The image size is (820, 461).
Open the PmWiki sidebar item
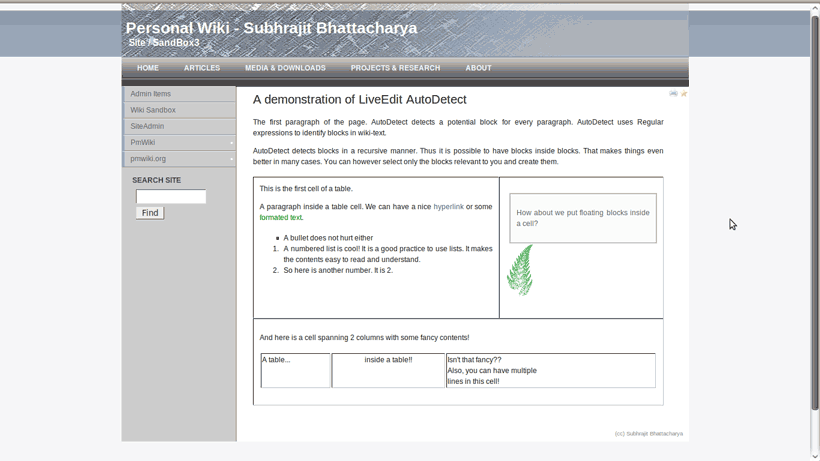[143, 143]
